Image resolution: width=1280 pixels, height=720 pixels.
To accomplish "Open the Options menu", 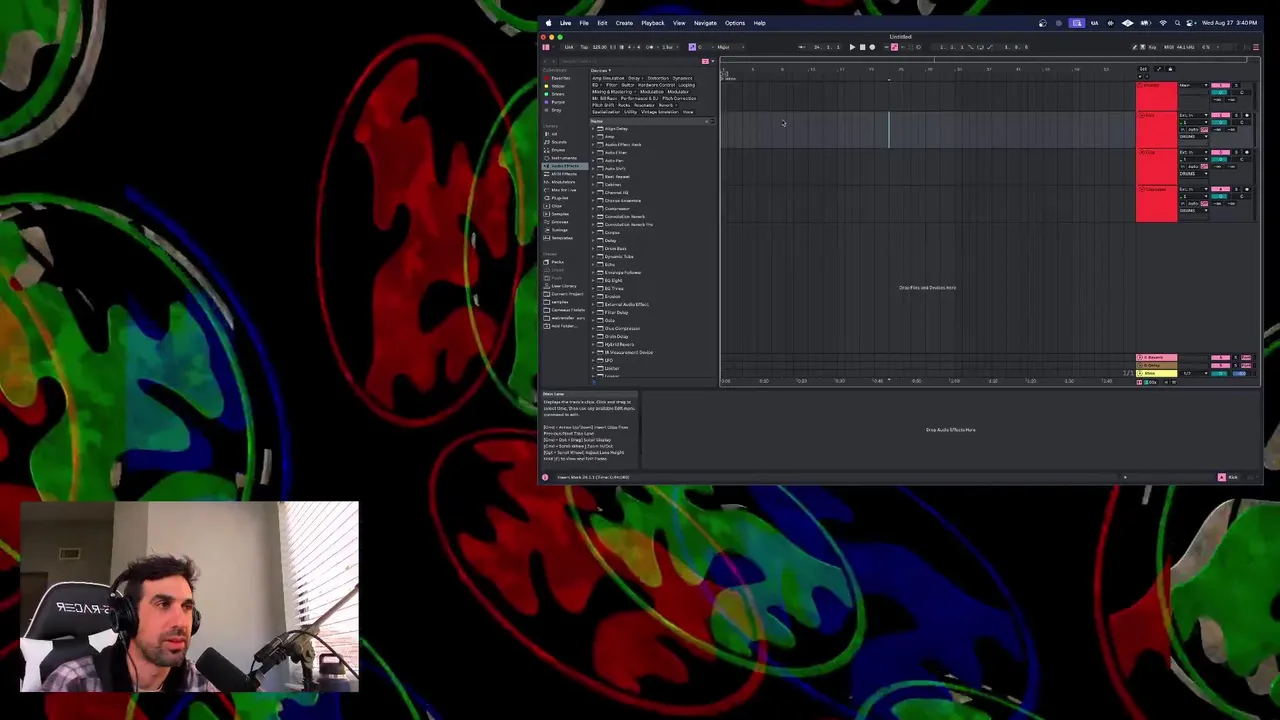I will point(735,23).
